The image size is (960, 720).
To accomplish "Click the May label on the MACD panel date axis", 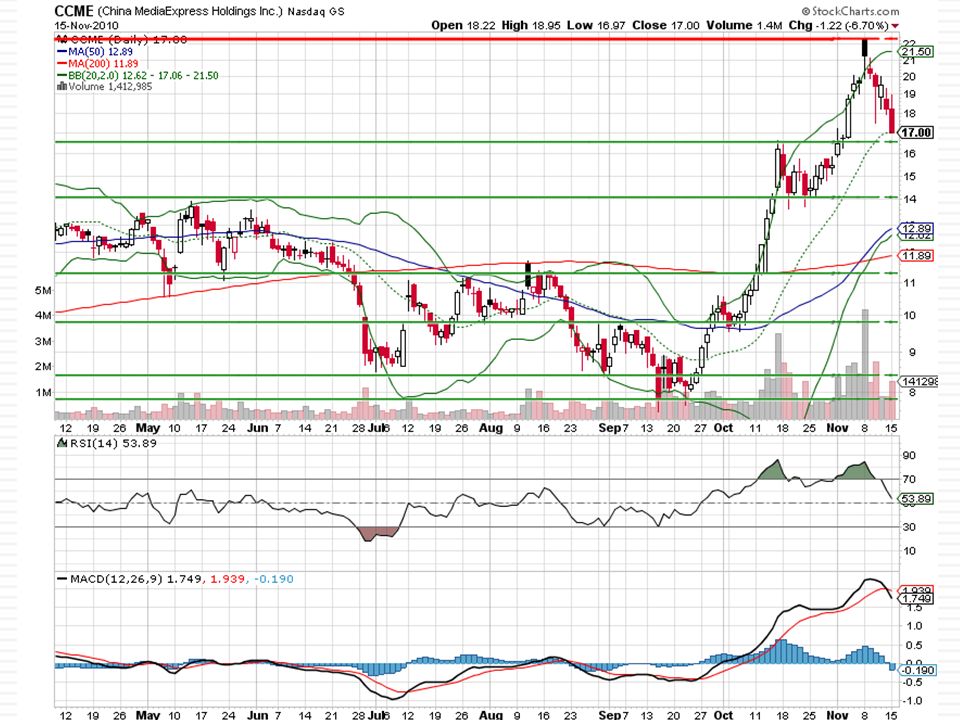I will [148, 714].
